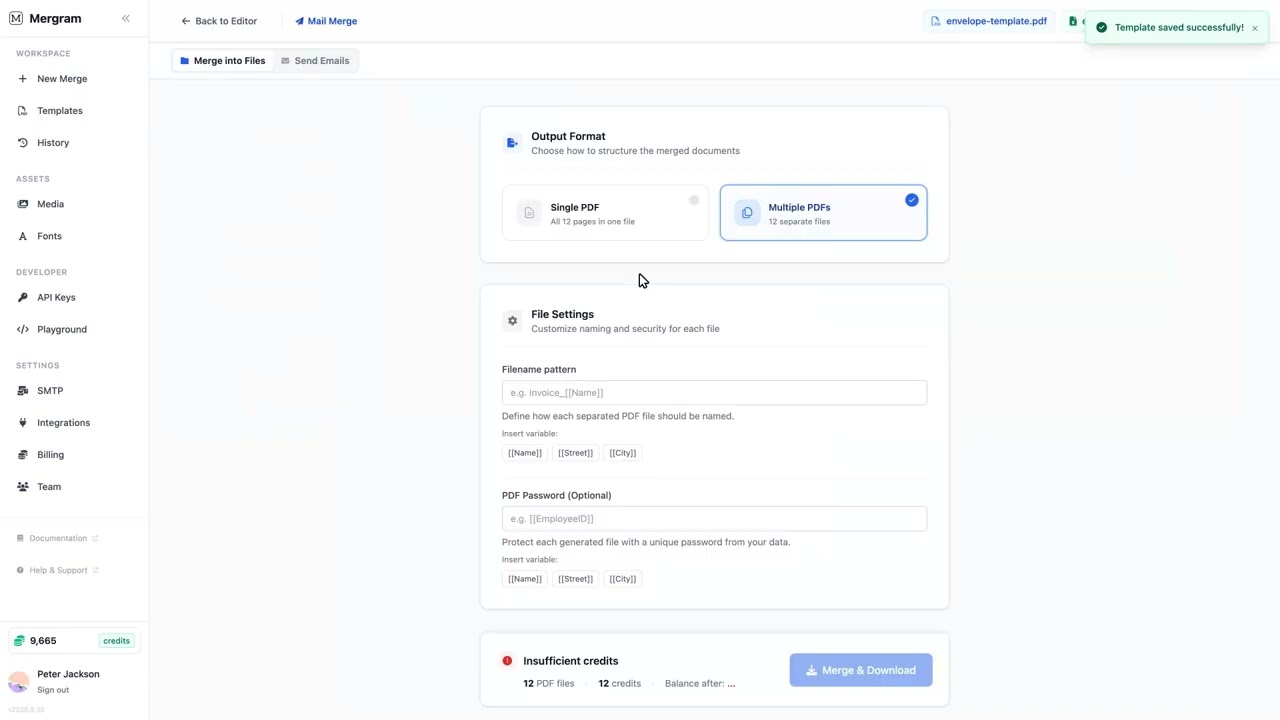Click the Output Format icon

(512, 143)
